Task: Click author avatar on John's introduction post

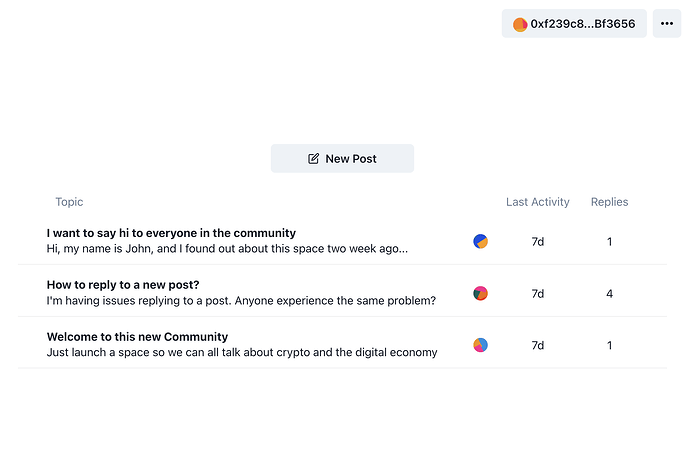Action: [x=480, y=241]
